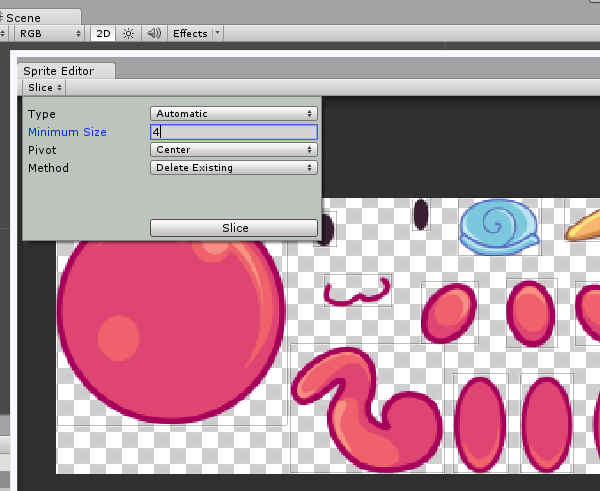Open the Pivot dropdown set to Center
This screenshot has height=491, width=600.
tap(234, 150)
